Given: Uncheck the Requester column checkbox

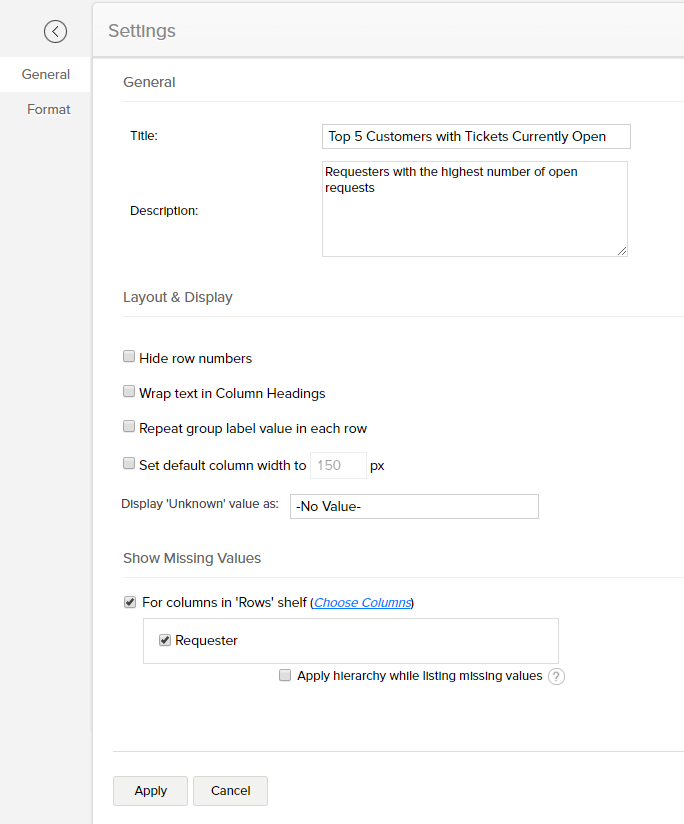Looking at the screenshot, I should [165, 640].
